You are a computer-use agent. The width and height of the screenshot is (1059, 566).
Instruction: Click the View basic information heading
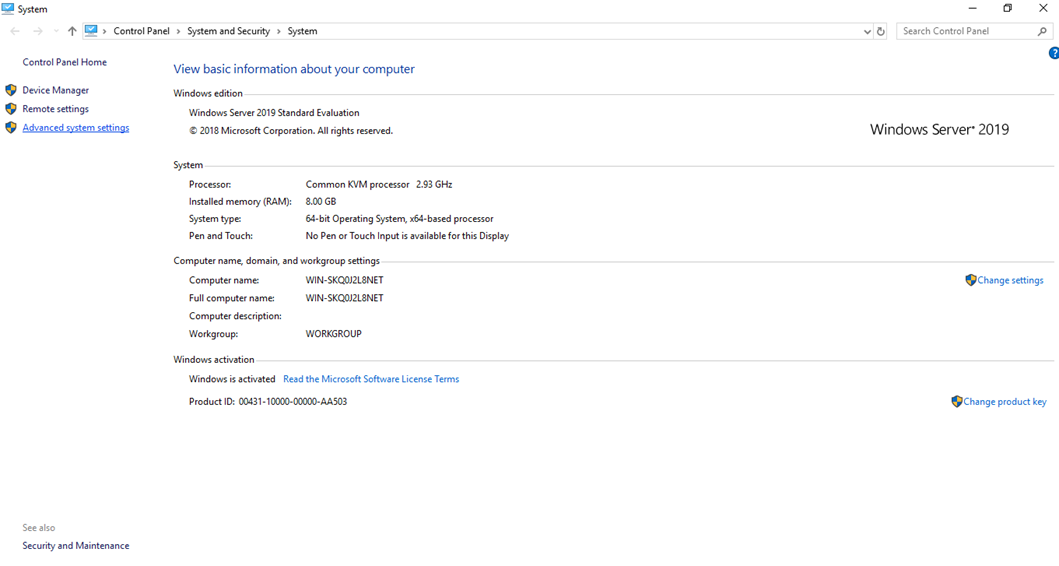(294, 69)
